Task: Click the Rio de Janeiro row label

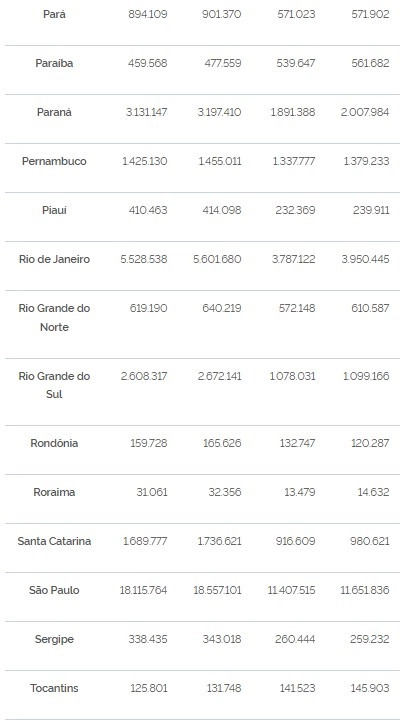Action: point(54,259)
